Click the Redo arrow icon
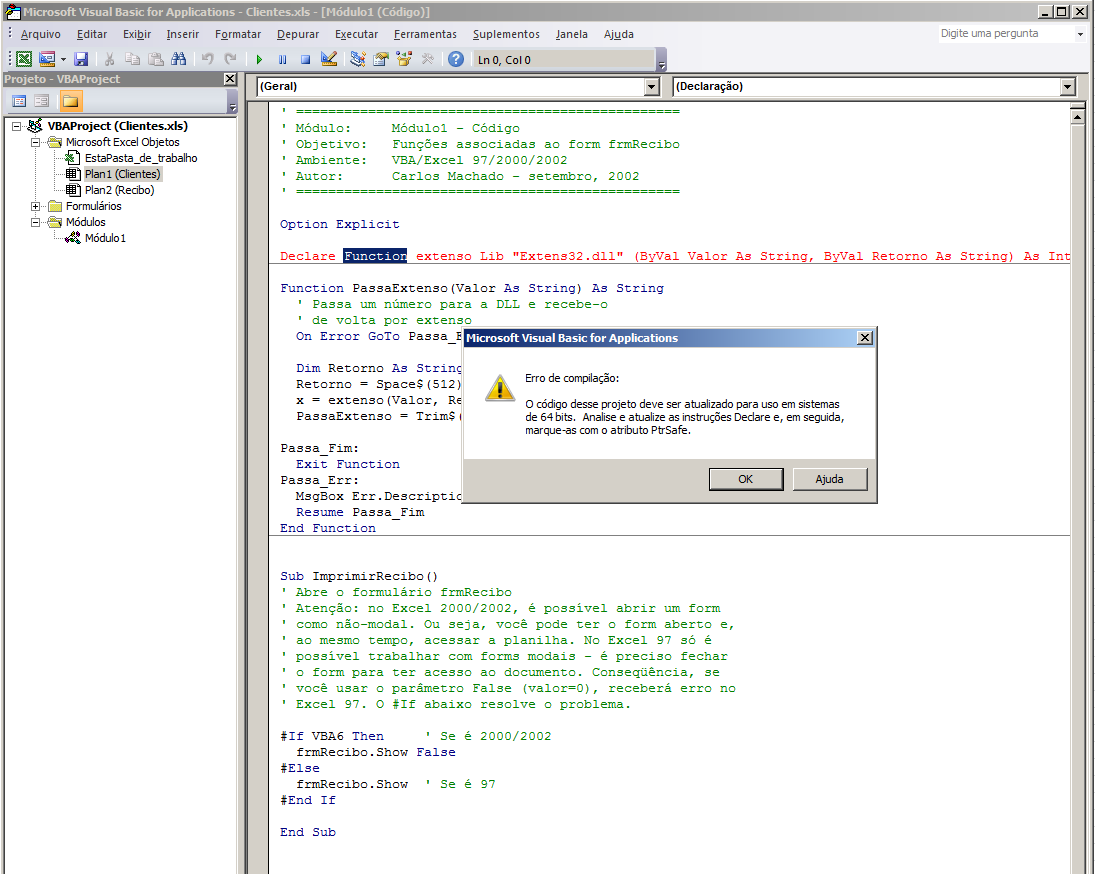Screen dimensions: 1095x874 (230, 59)
